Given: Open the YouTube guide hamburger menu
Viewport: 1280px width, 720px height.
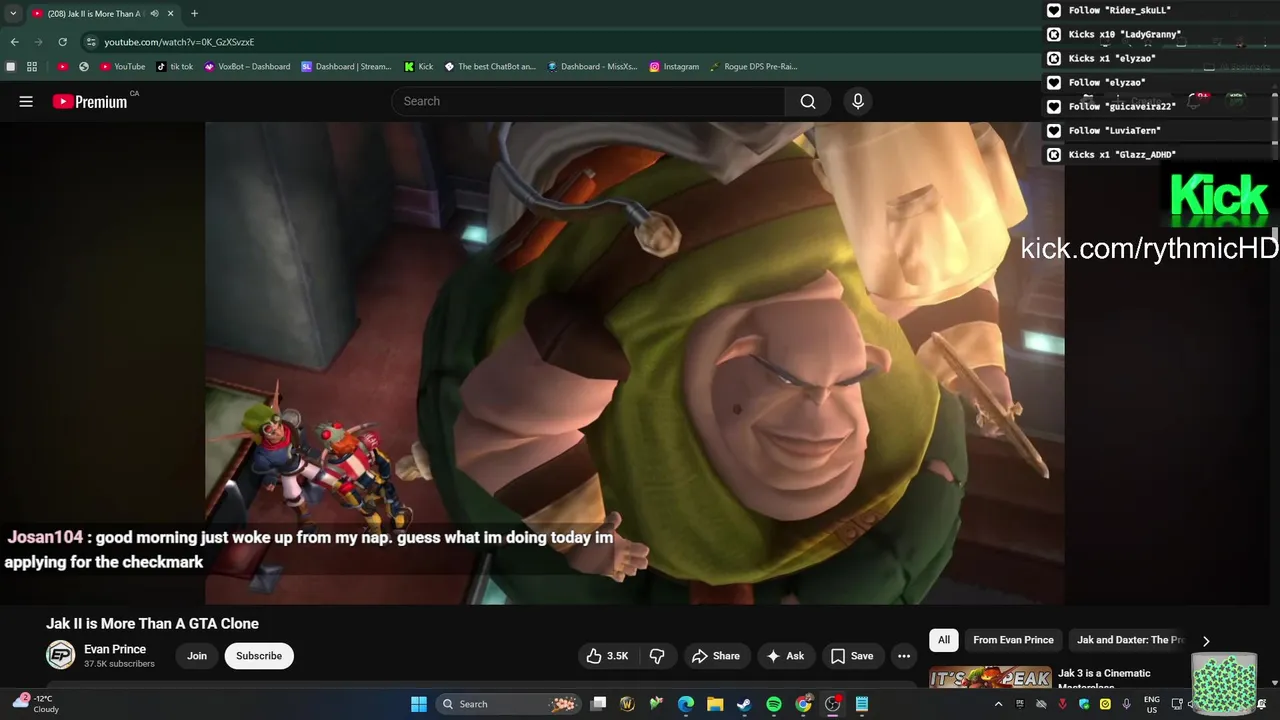Looking at the screenshot, I should point(26,101).
